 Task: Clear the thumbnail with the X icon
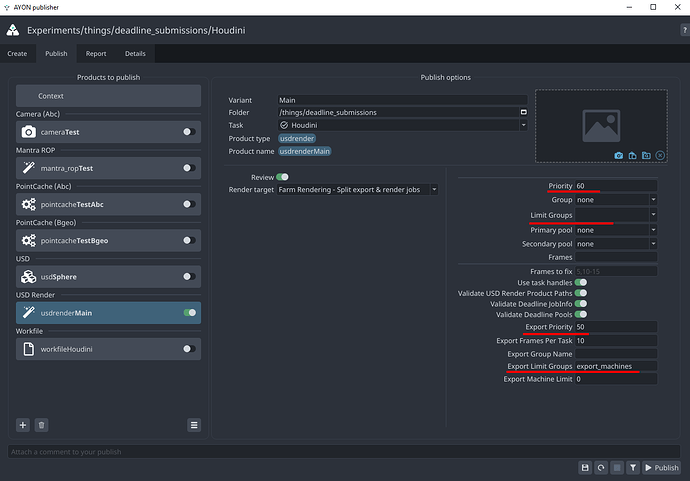click(660, 155)
